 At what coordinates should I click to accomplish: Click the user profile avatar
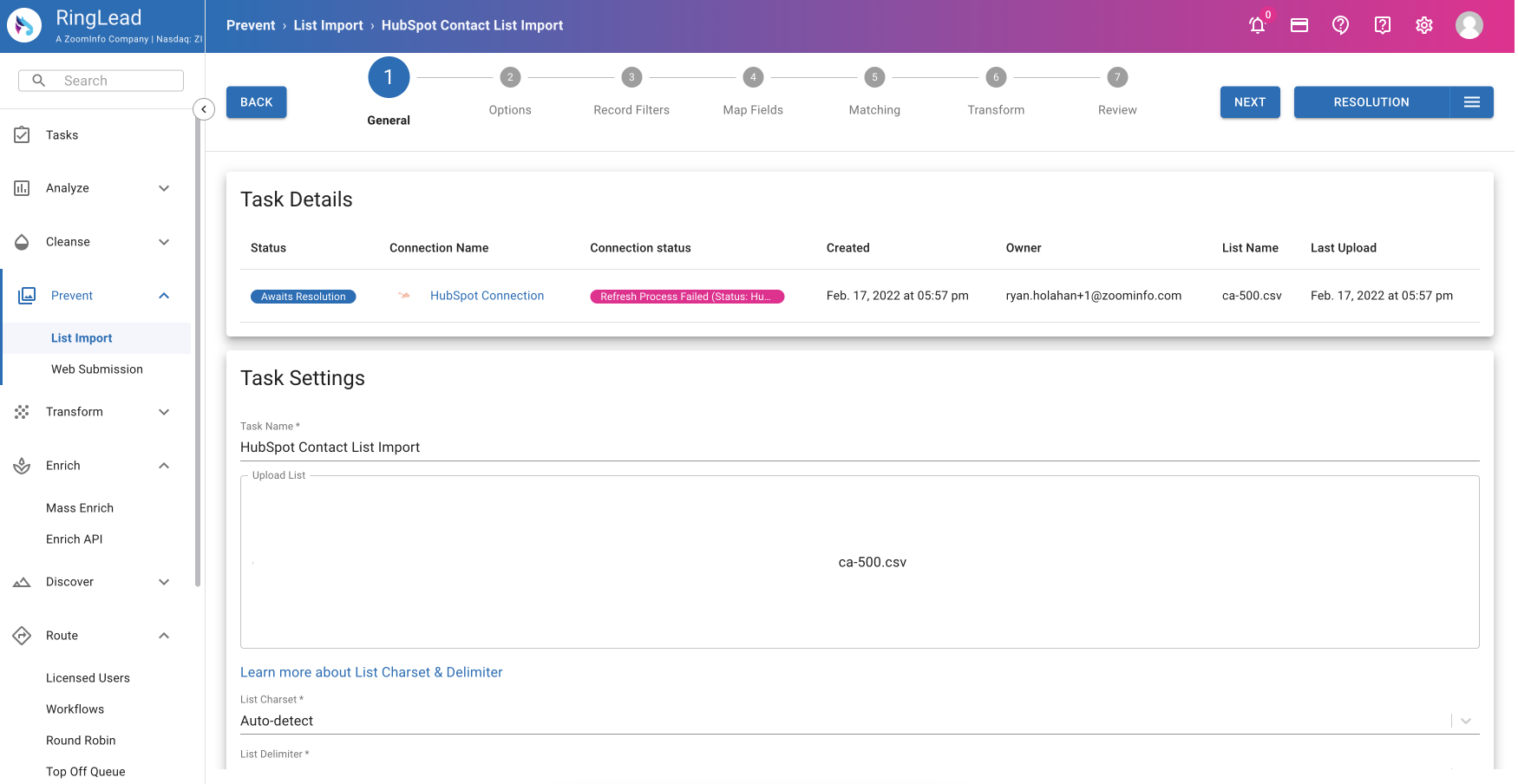pyautogui.click(x=1469, y=26)
